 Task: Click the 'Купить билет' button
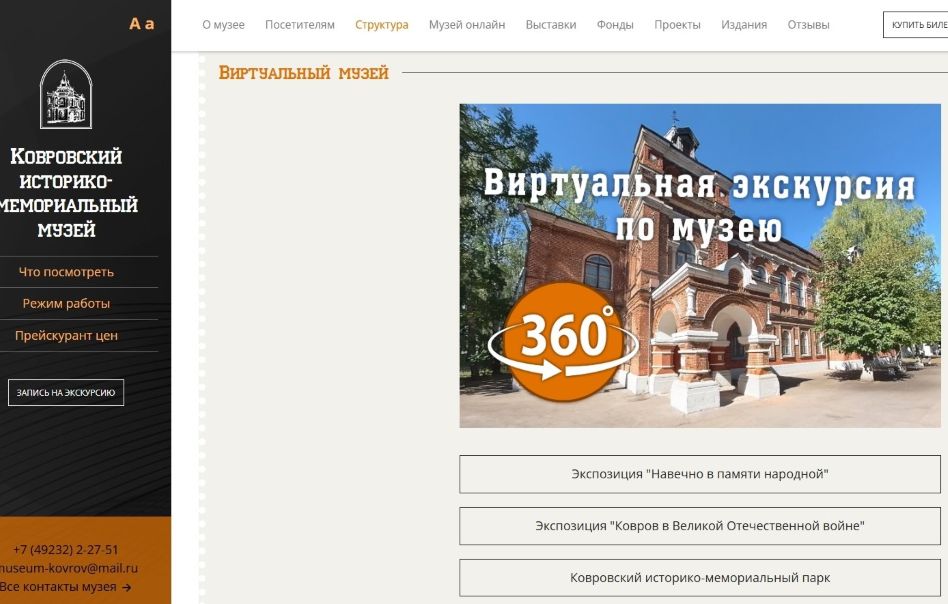[915, 25]
